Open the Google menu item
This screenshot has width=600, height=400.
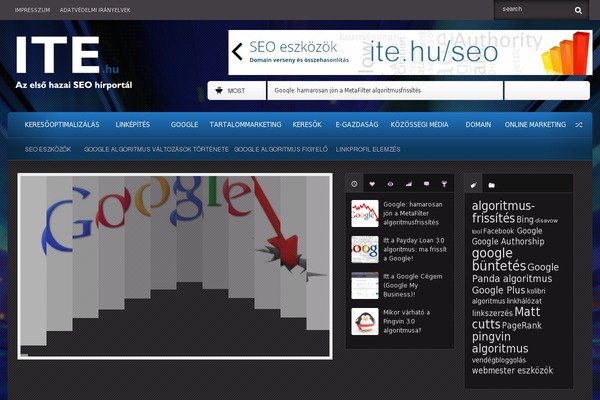tap(184, 125)
